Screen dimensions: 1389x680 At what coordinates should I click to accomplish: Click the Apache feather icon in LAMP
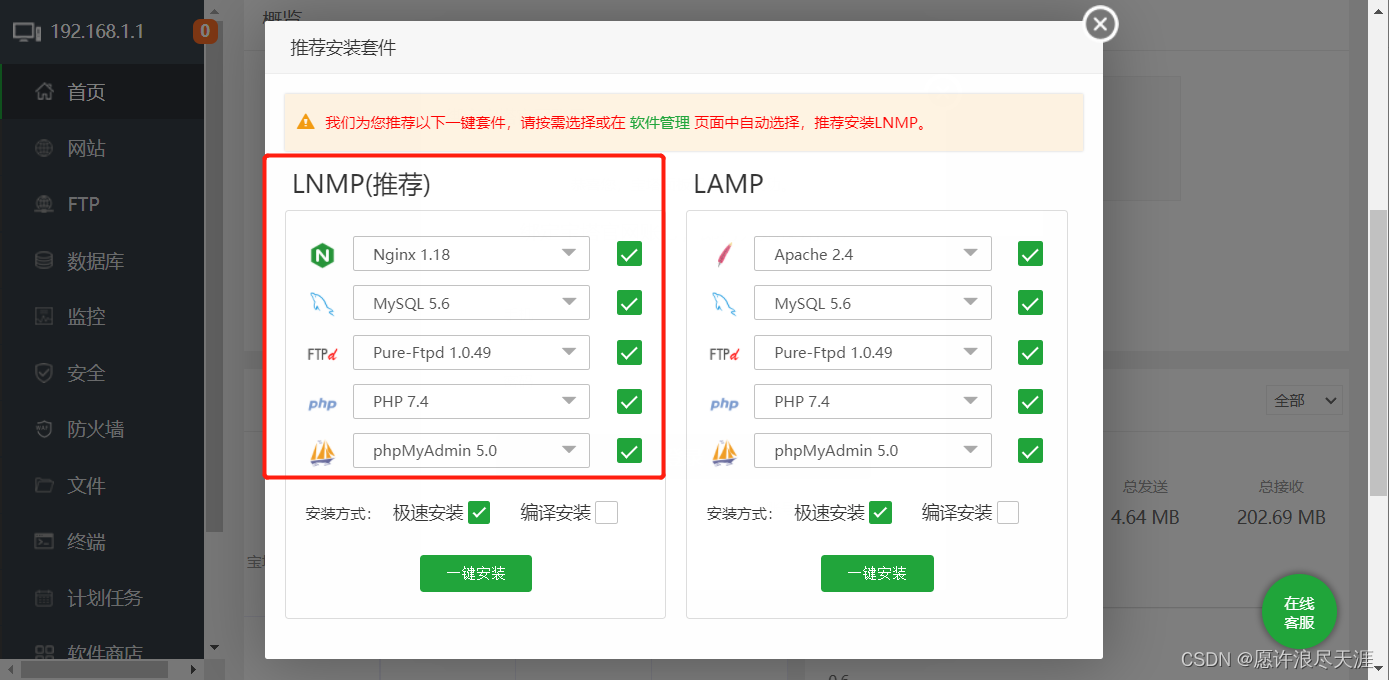point(724,255)
